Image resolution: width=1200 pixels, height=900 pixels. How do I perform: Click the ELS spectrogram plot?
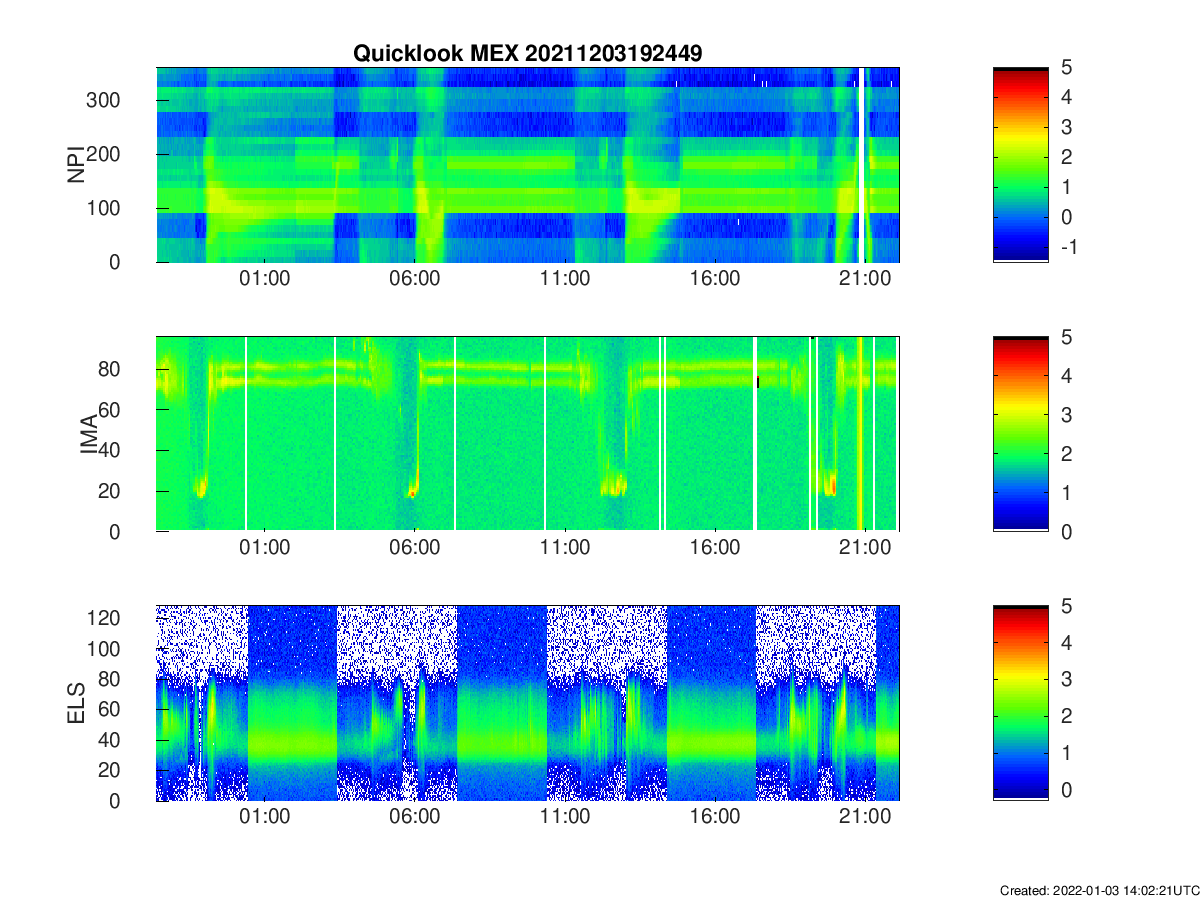[528, 703]
